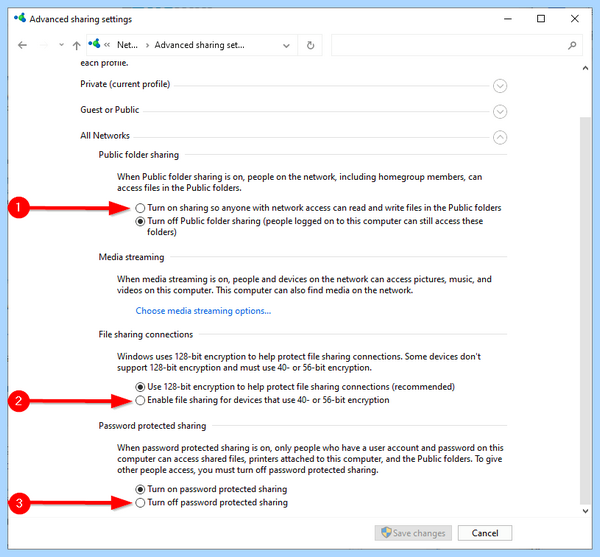600x557 pixels.
Task: Click the scrollbar down arrow
Action: click(585, 511)
